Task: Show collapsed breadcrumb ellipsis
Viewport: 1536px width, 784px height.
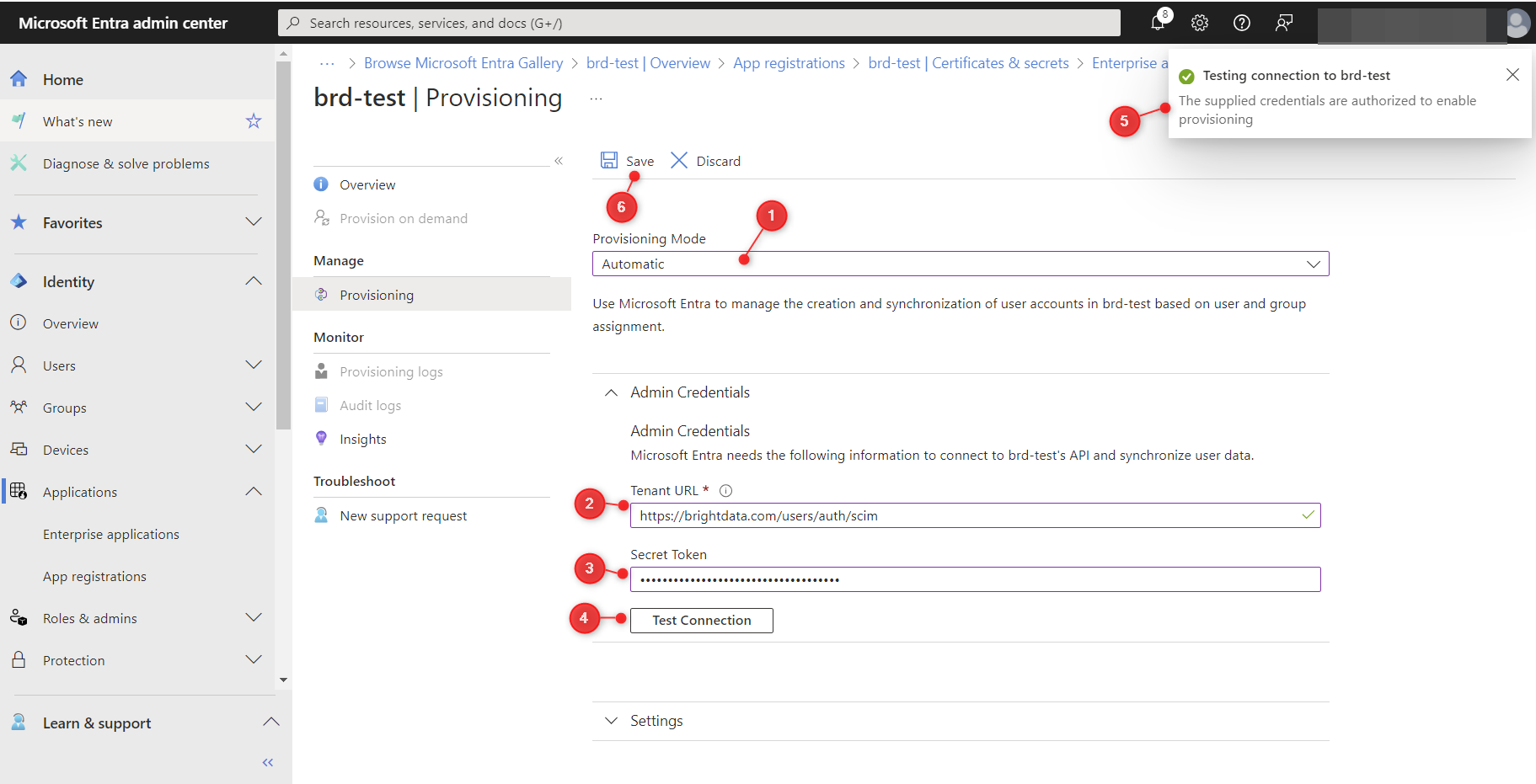Action: coord(327,63)
